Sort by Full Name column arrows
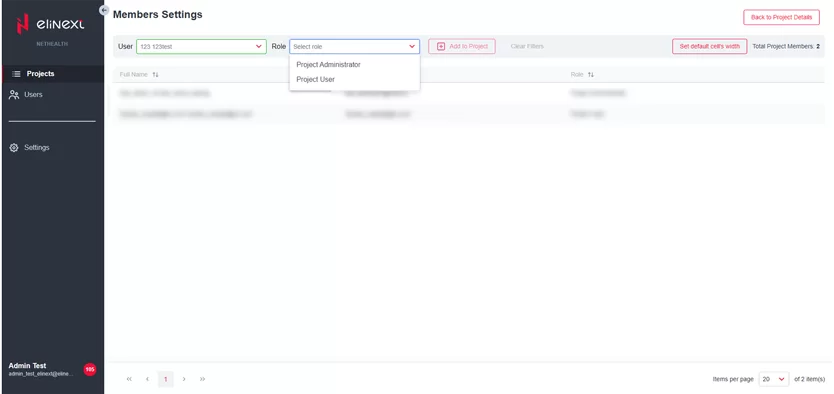Image resolution: width=834 pixels, height=394 pixels. click(x=155, y=75)
